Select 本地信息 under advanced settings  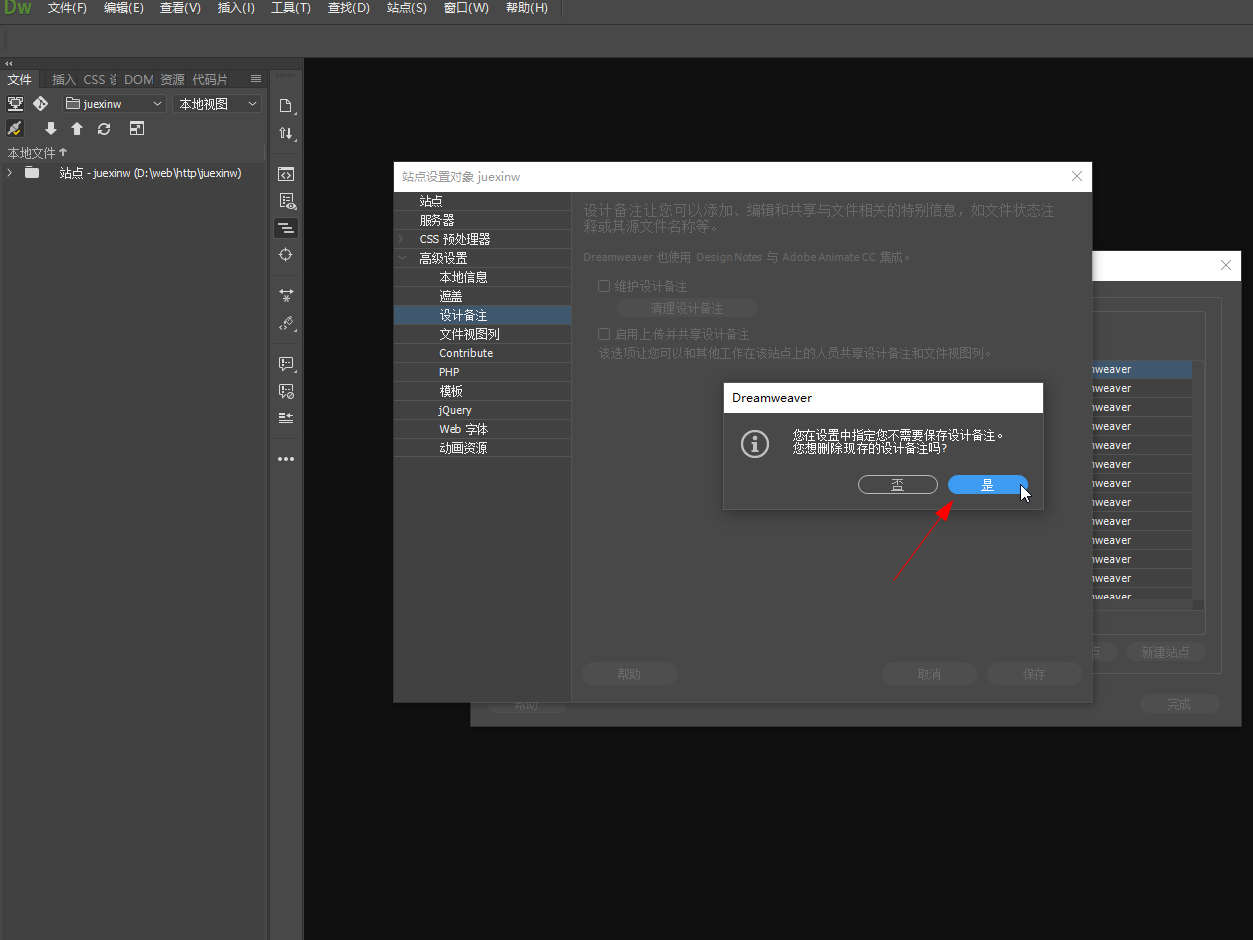483,277
